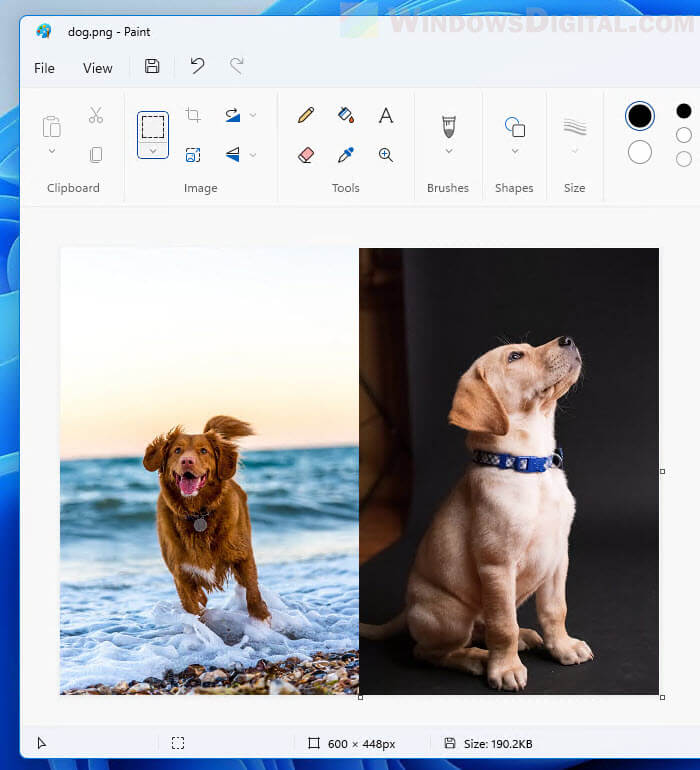
Task: Open the File menu
Action: [44, 68]
